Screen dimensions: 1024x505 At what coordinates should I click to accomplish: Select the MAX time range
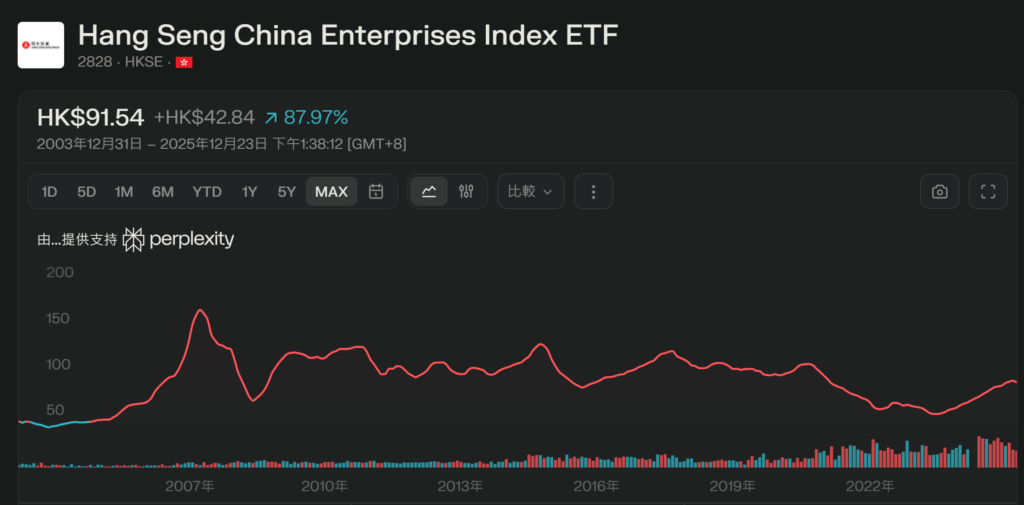[331, 192]
